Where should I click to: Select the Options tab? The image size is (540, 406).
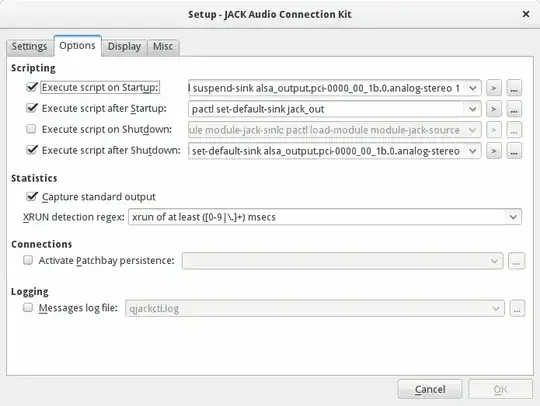pos(77,45)
